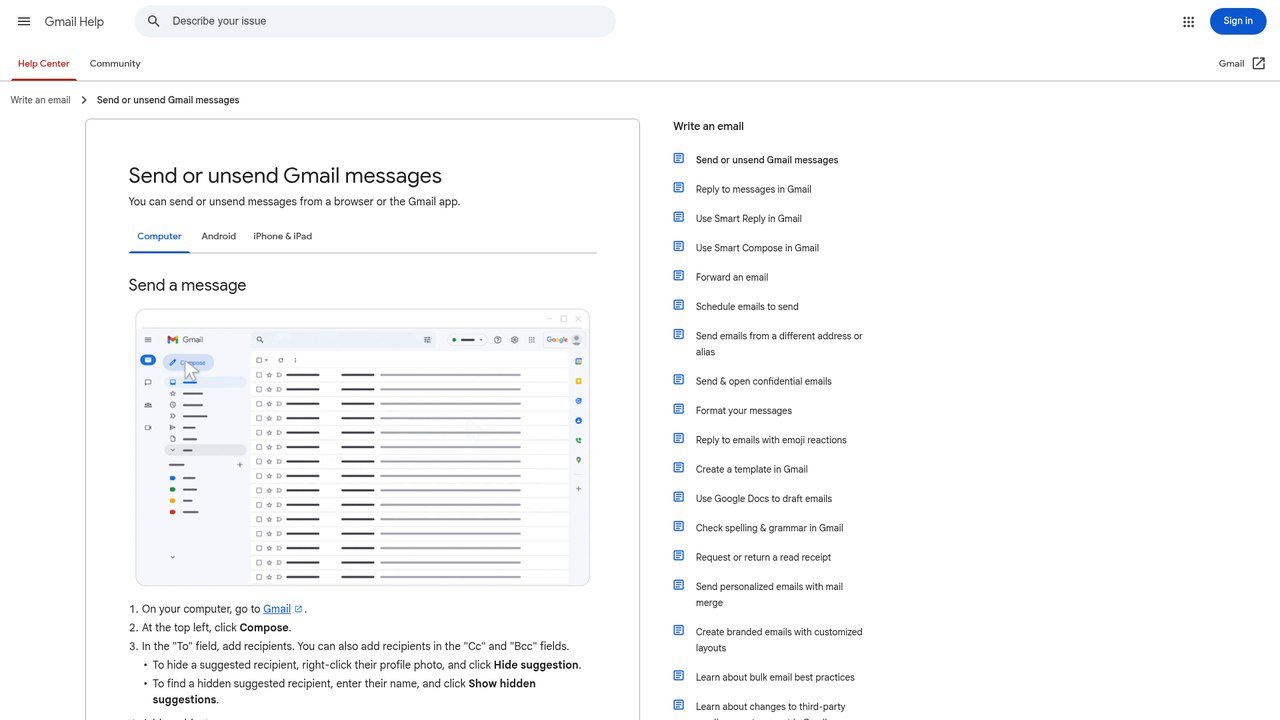Open Send & open confidential emails article

pos(764,381)
